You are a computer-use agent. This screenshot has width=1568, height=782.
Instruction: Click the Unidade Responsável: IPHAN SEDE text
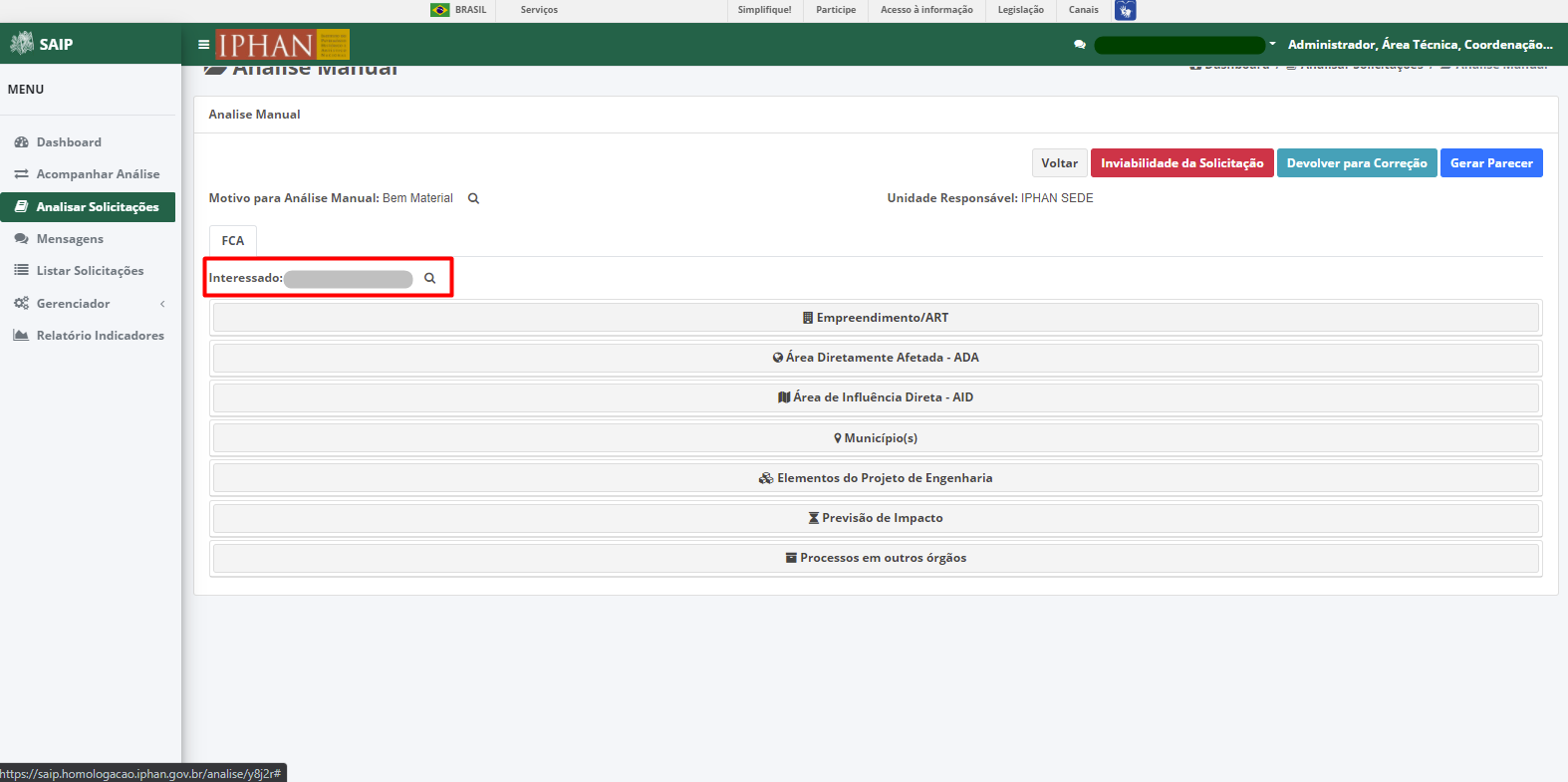(990, 198)
